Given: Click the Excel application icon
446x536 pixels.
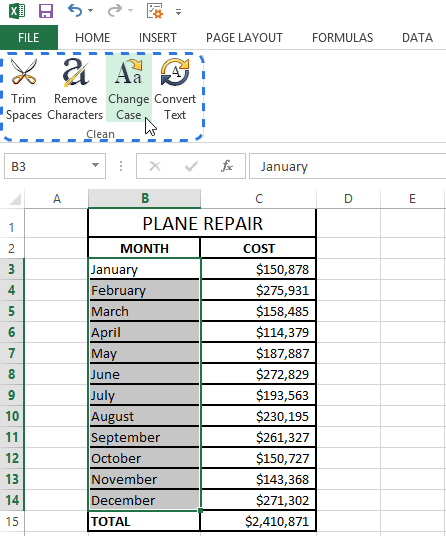Looking at the screenshot, I should (x=17, y=11).
